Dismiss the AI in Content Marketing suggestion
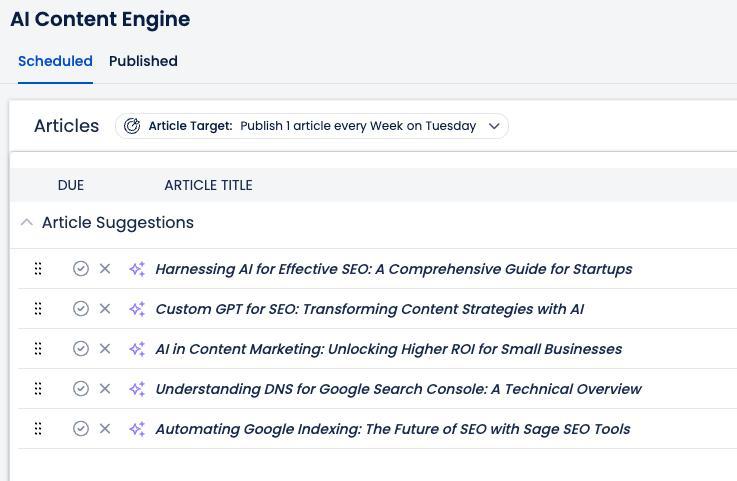The width and height of the screenshot is (737, 481). pos(105,349)
